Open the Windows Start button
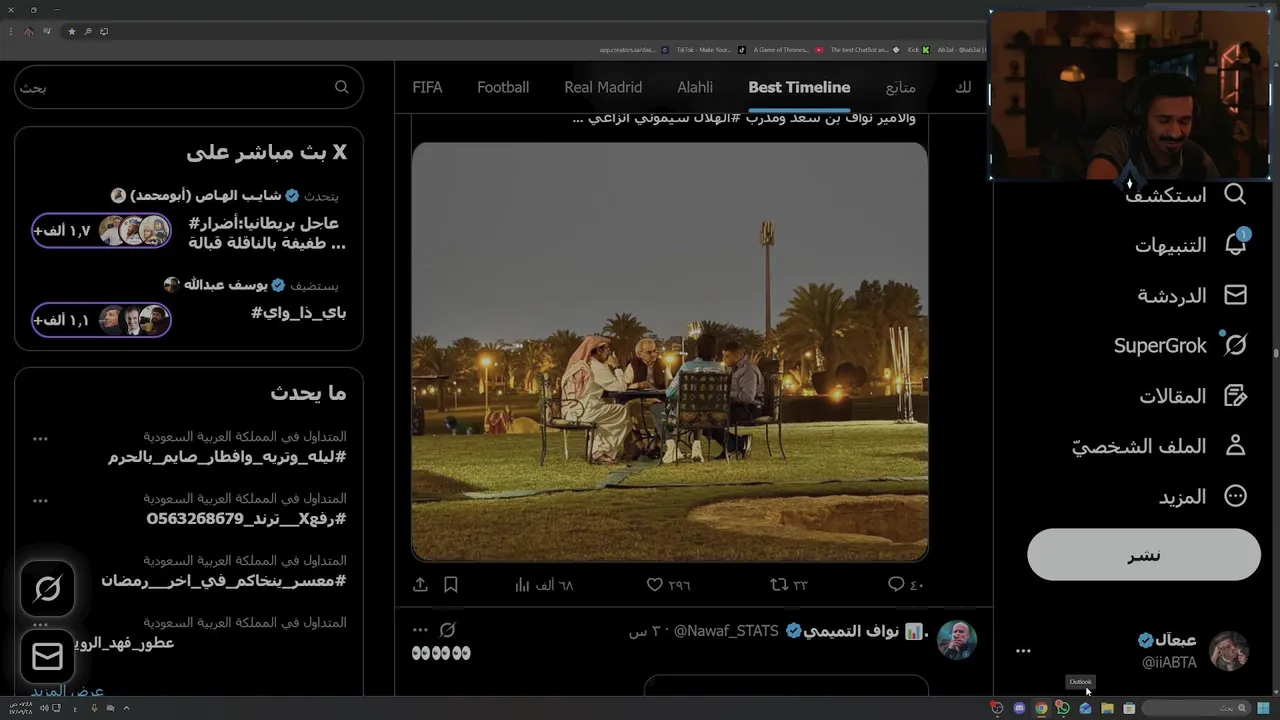Image resolution: width=1280 pixels, height=720 pixels. click(x=1264, y=708)
